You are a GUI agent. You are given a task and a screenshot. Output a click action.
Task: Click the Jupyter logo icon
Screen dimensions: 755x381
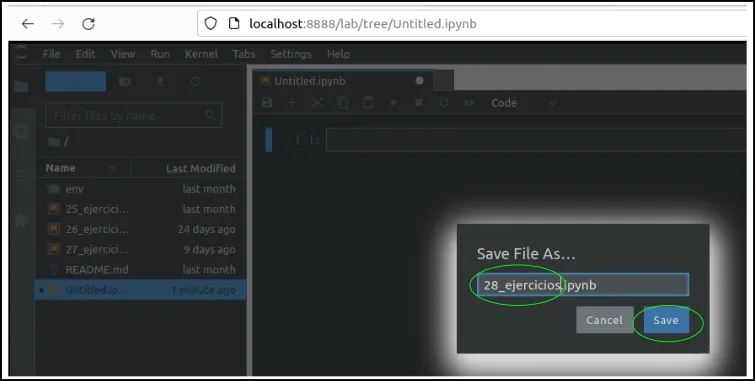coord(21,53)
